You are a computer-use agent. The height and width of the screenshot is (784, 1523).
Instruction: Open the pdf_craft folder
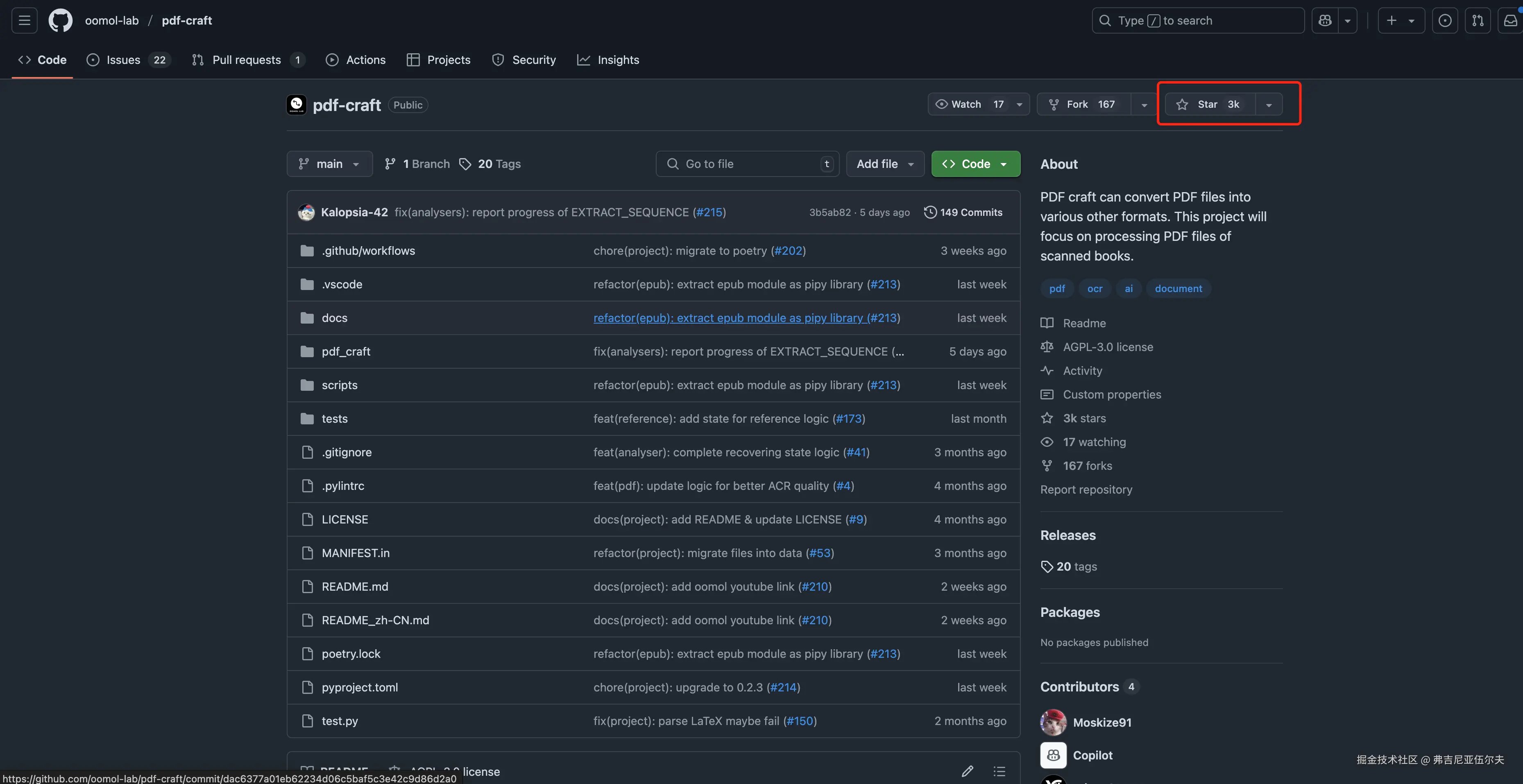click(346, 352)
